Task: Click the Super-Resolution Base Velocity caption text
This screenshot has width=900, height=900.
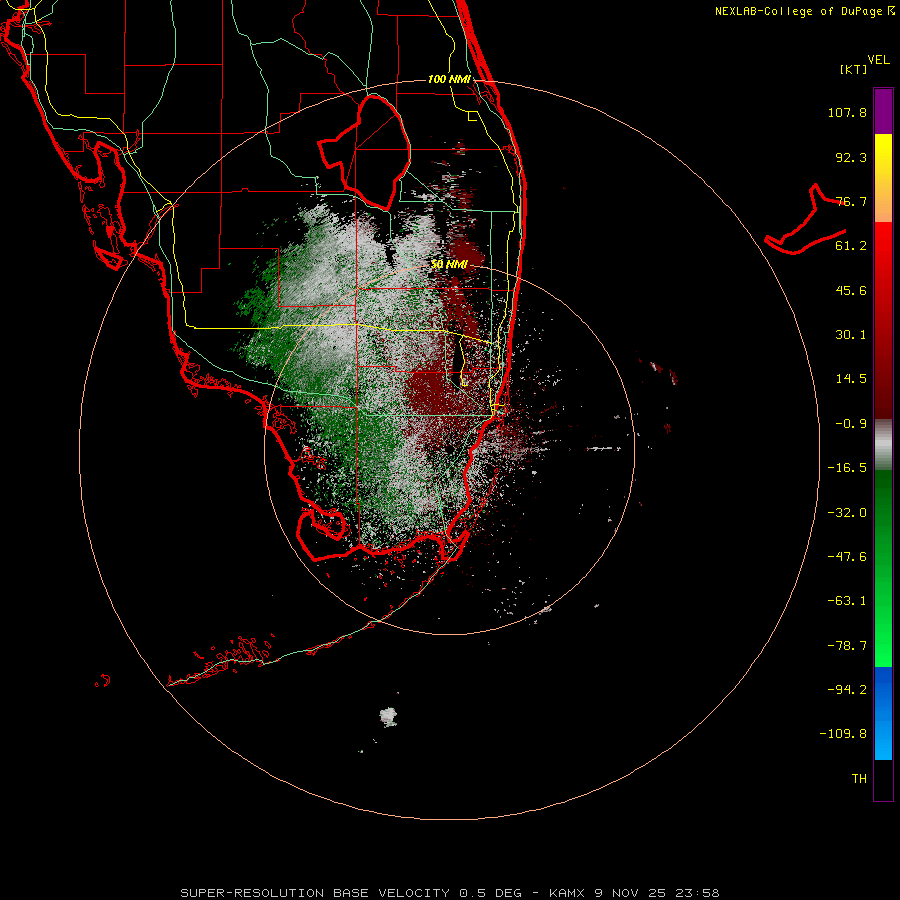Action: coord(449,893)
